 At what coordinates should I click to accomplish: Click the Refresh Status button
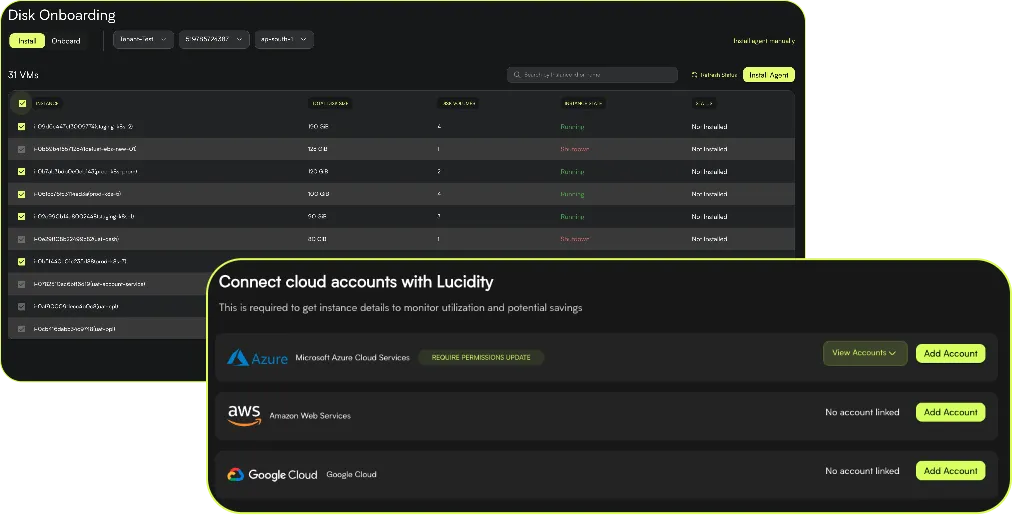click(714, 75)
